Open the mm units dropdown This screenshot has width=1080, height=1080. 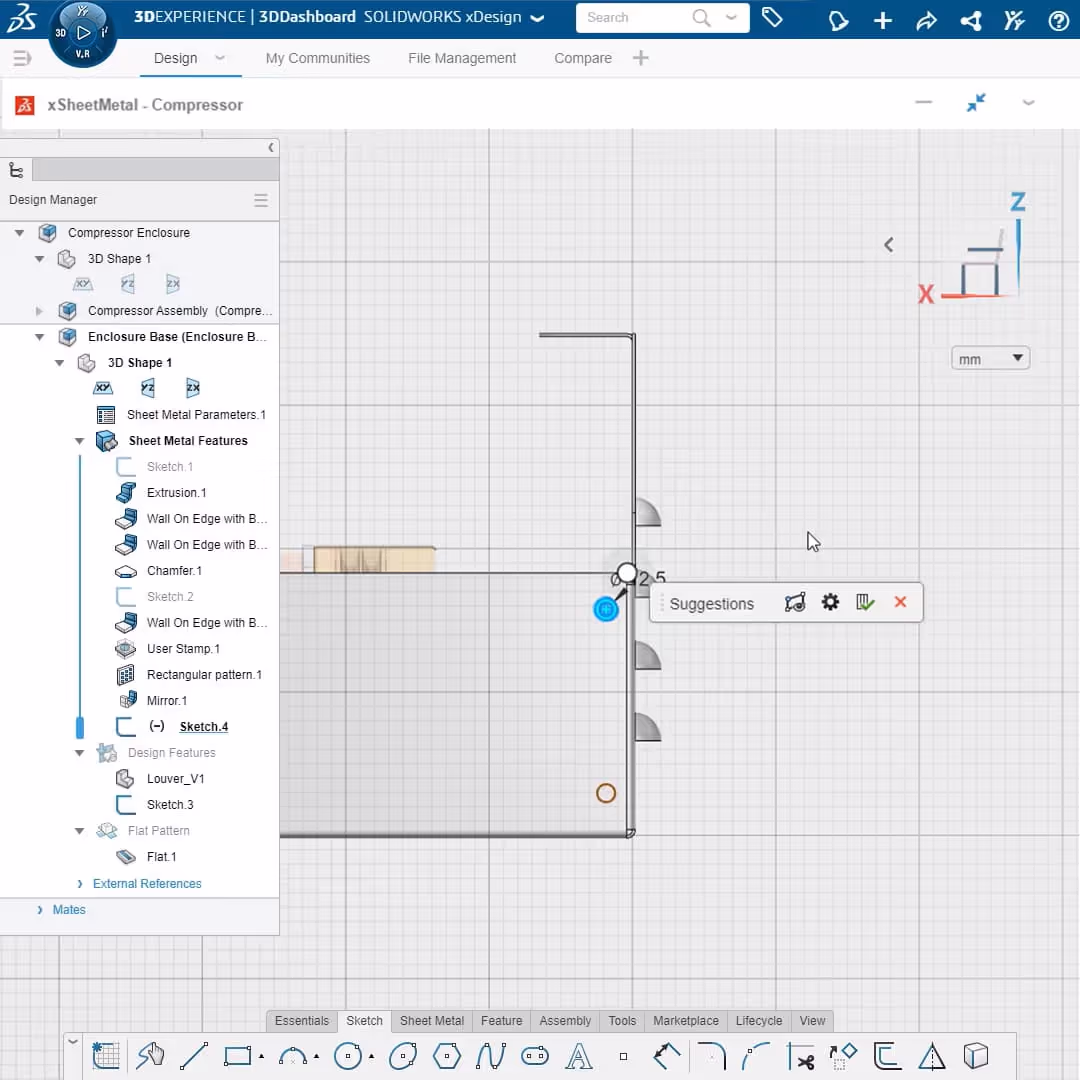click(990, 359)
